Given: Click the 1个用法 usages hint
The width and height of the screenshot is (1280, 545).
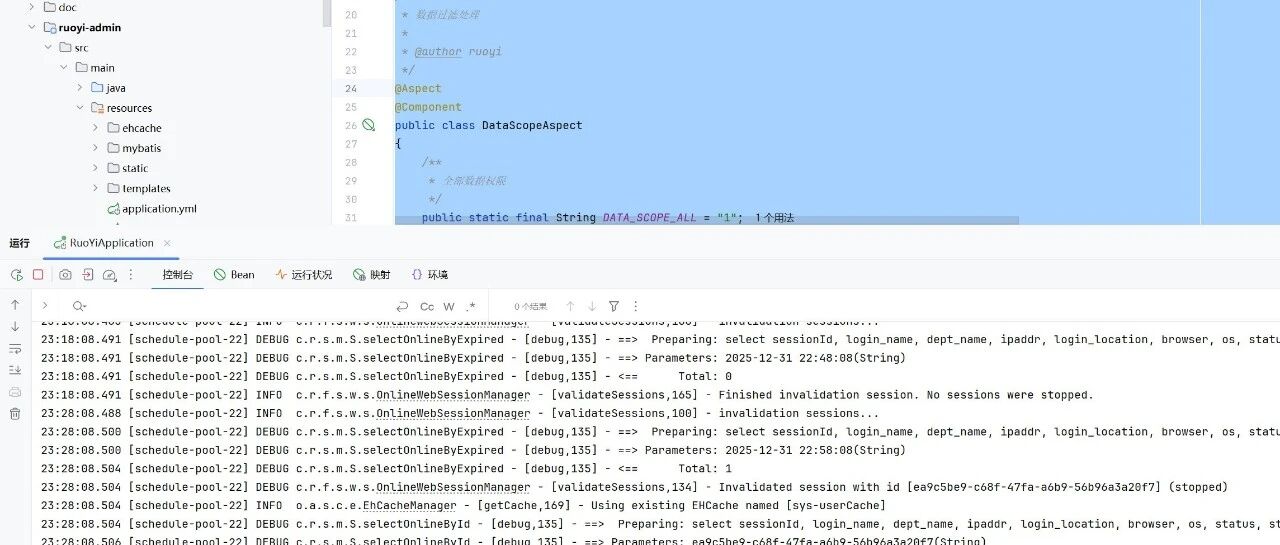Looking at the screenshot, I should click(774, 218).
